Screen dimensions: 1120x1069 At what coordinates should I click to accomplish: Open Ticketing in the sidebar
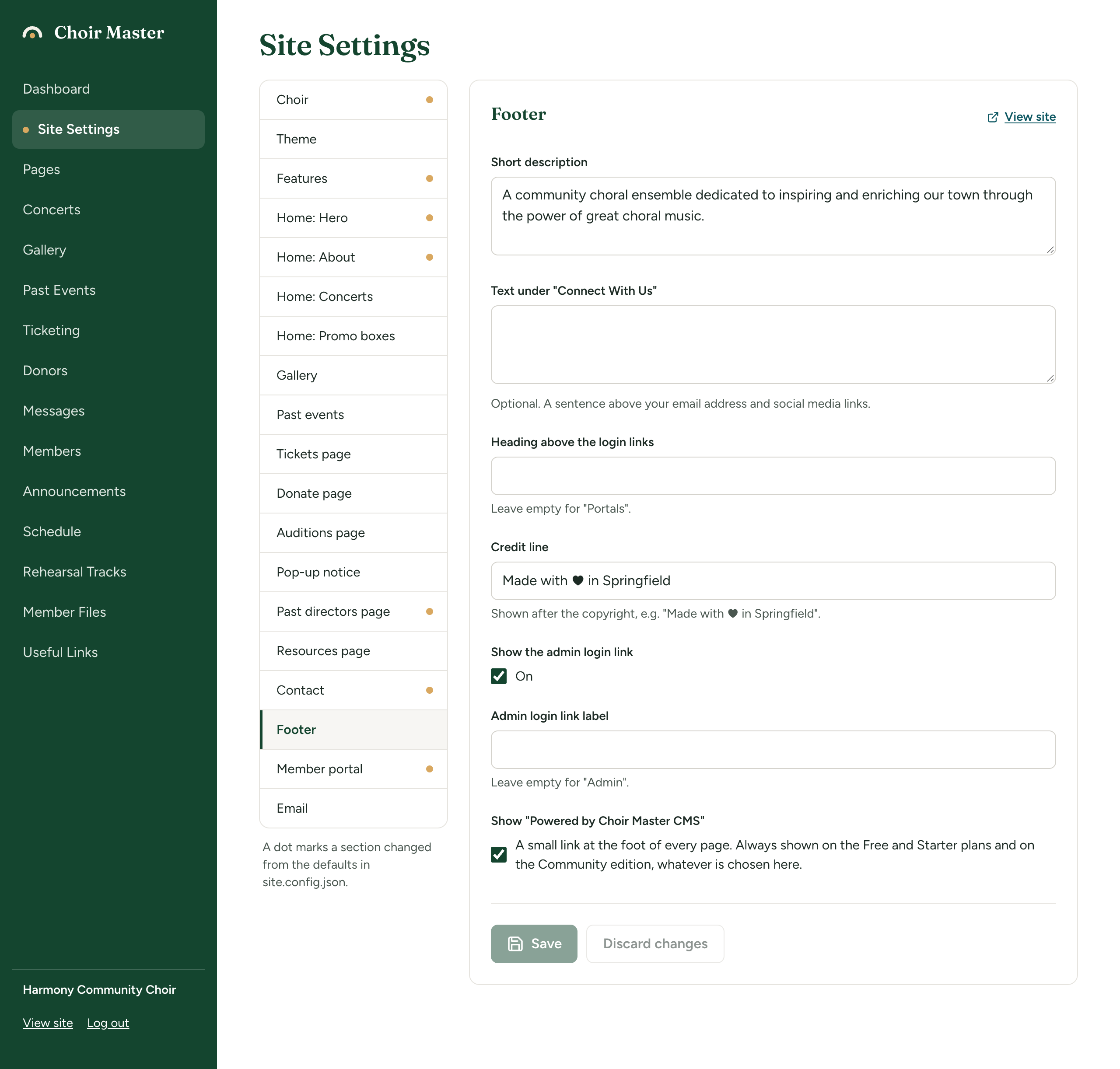[x=108, y=331]
